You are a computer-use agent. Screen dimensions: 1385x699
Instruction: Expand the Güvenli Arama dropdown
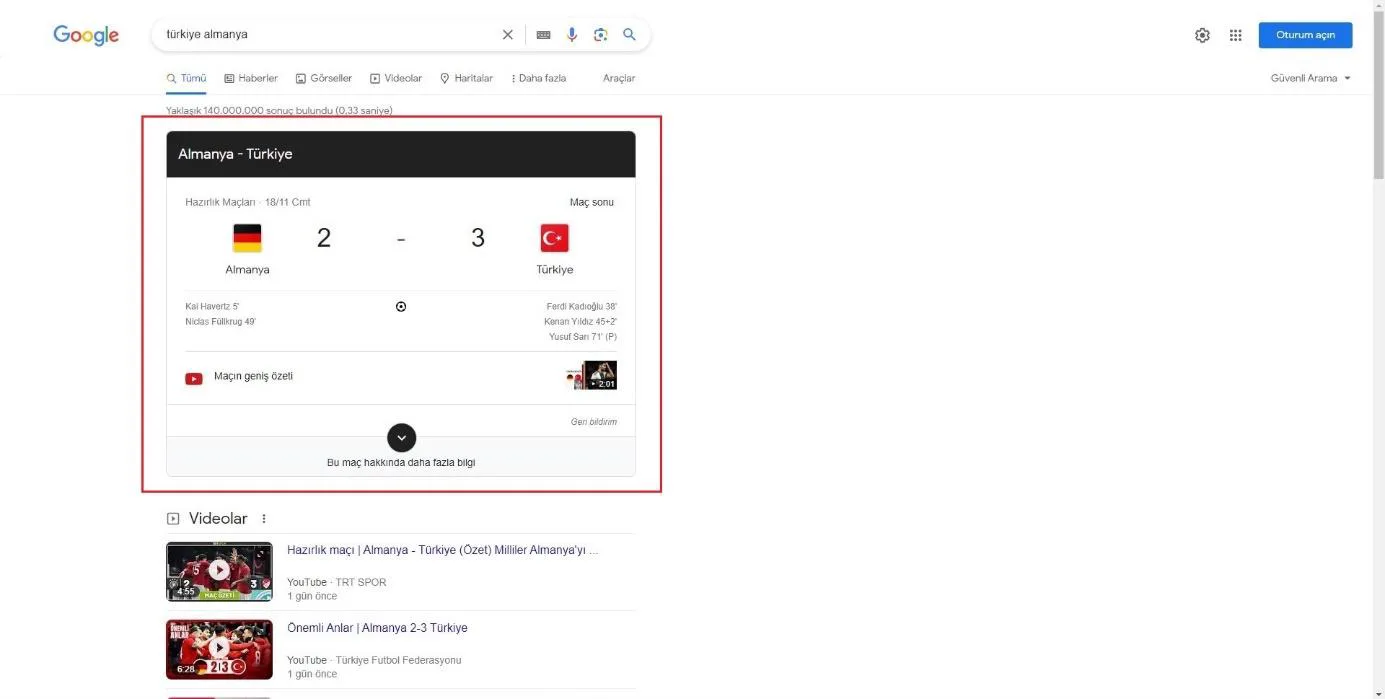(x=1310, y=78)
